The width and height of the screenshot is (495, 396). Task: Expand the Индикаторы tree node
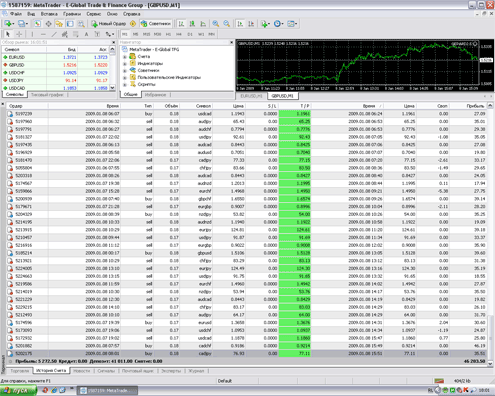(x=125, y=64)
